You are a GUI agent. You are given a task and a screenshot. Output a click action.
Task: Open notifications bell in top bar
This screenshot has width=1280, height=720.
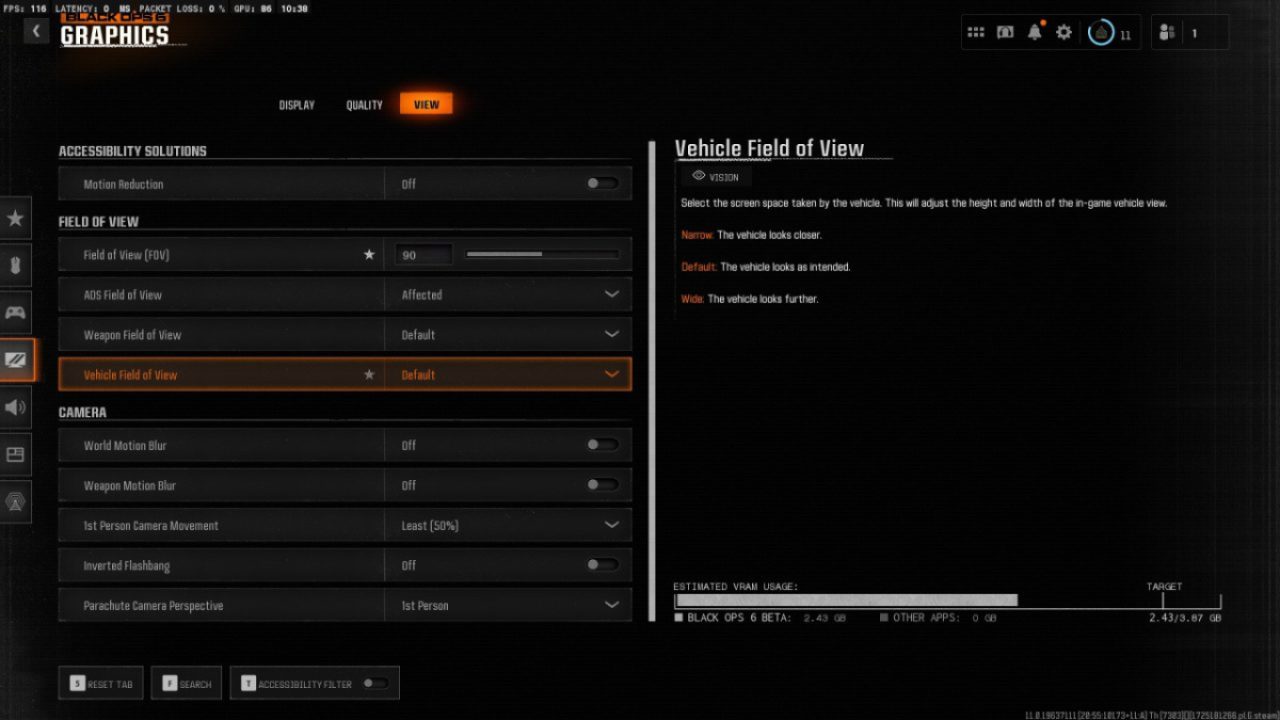(x=1034, y=33)
